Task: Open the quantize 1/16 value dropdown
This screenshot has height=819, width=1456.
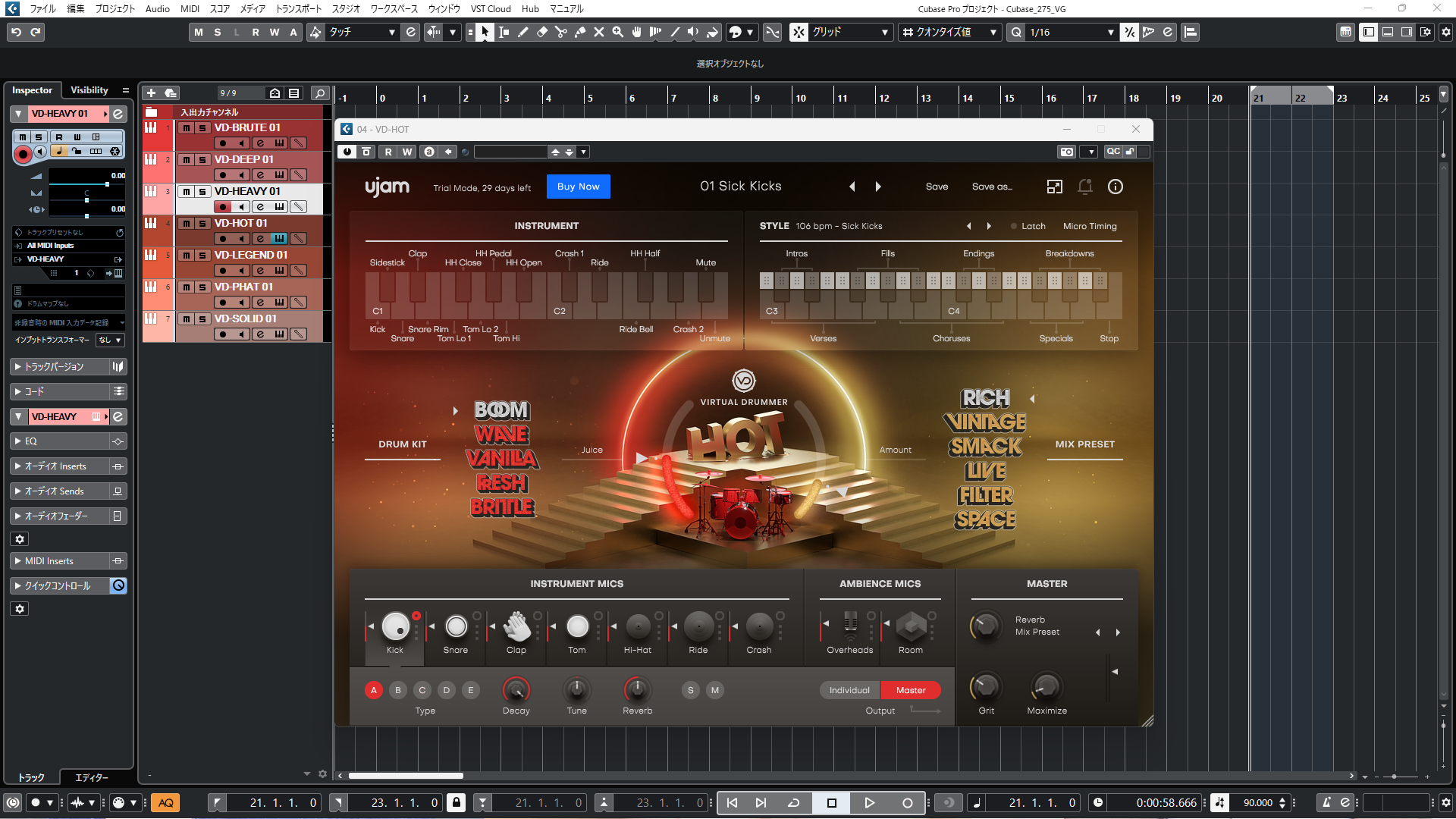Action: tap(1110, 32)
